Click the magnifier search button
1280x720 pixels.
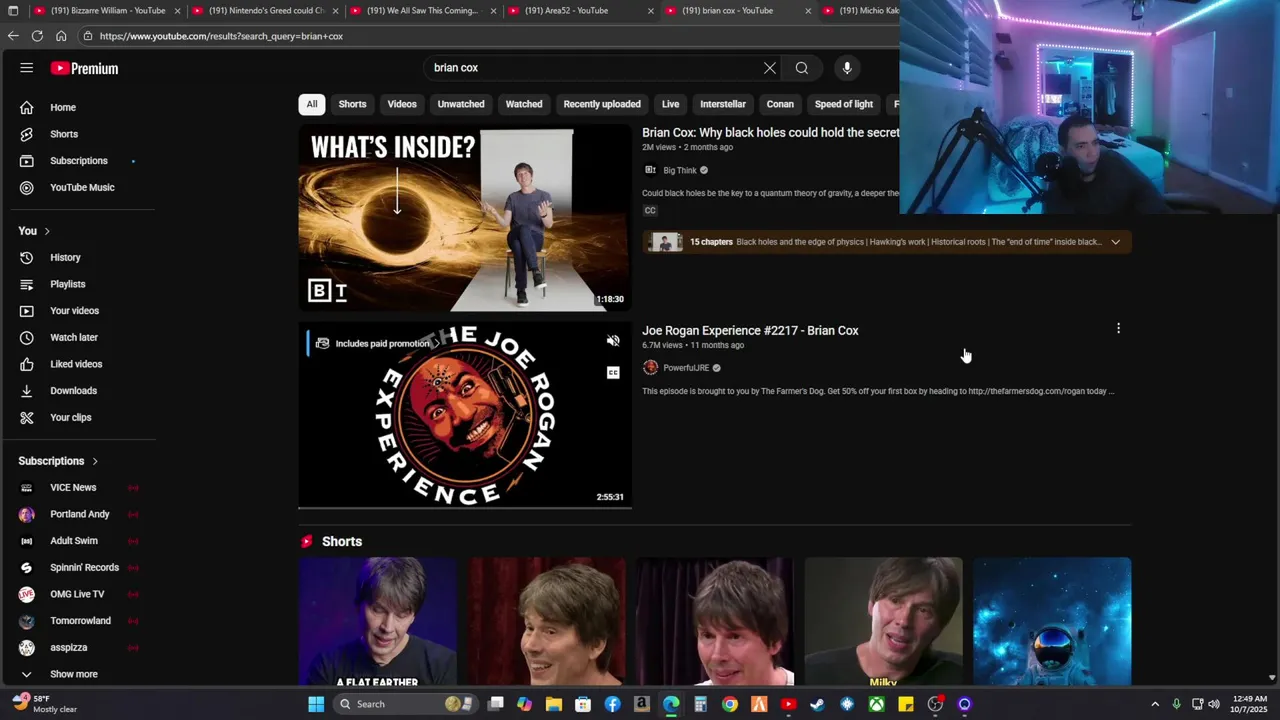coord(802,68)
